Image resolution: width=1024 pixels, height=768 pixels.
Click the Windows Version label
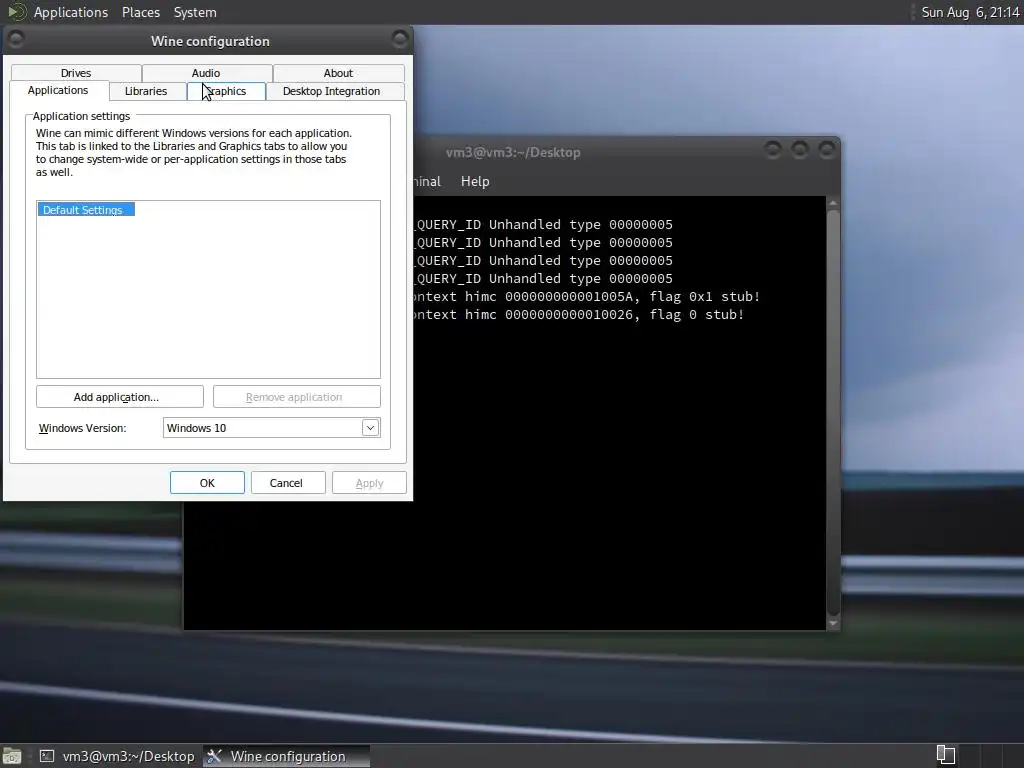[82, 428]
